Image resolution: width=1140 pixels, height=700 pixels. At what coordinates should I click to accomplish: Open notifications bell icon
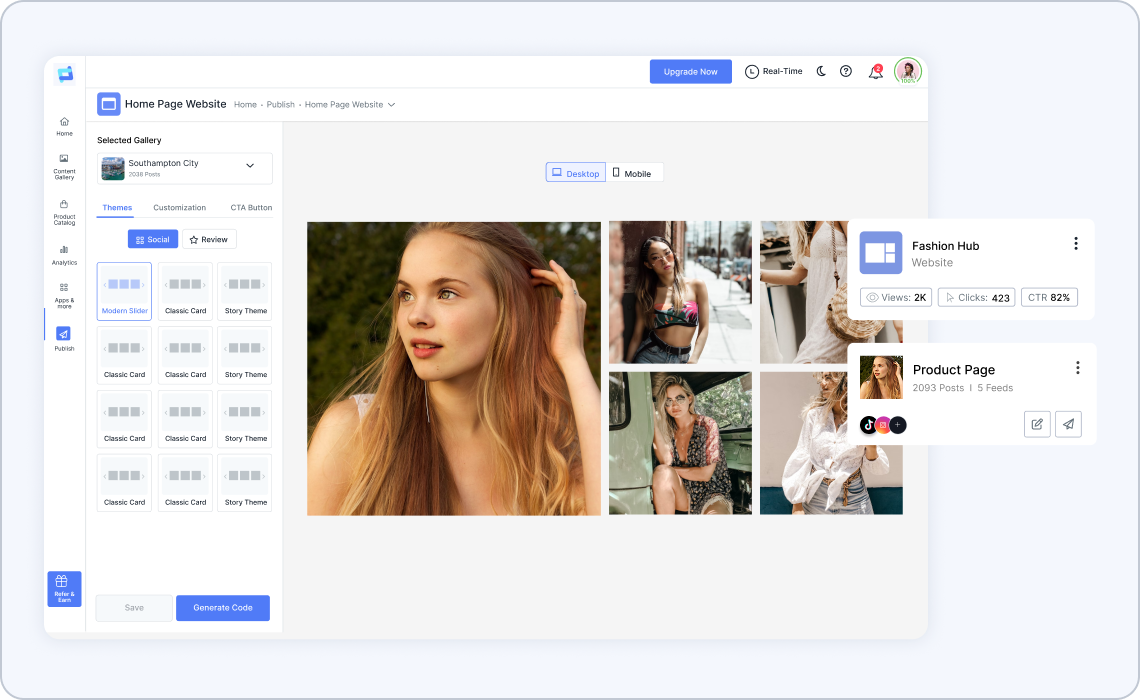[x=875, y=71]
